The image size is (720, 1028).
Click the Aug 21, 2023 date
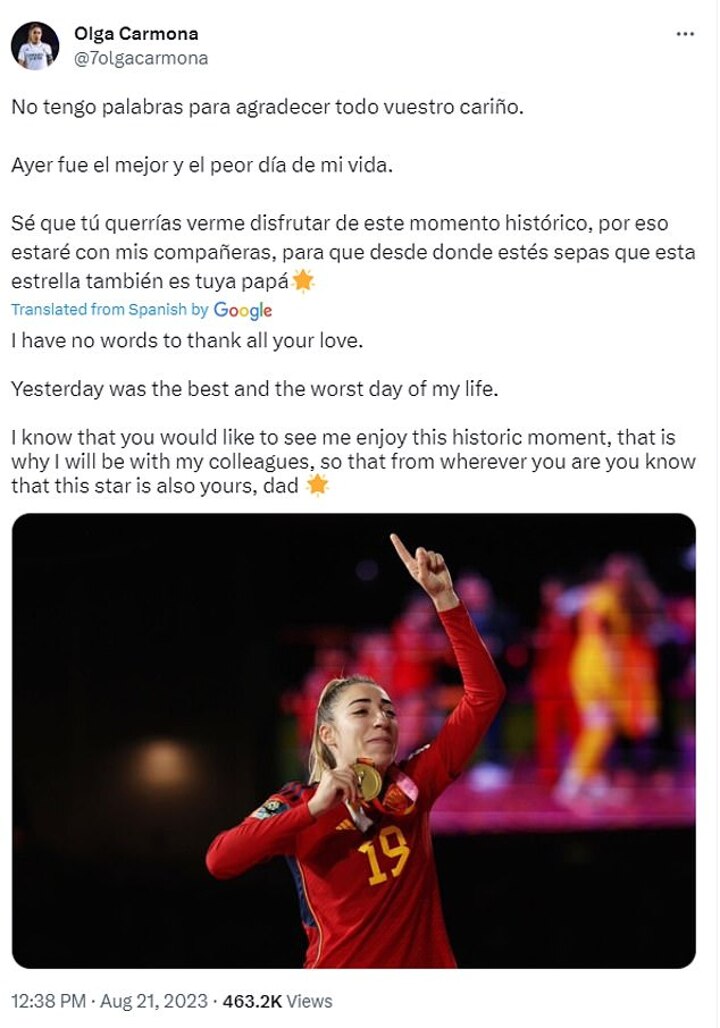coord(154,1001)
